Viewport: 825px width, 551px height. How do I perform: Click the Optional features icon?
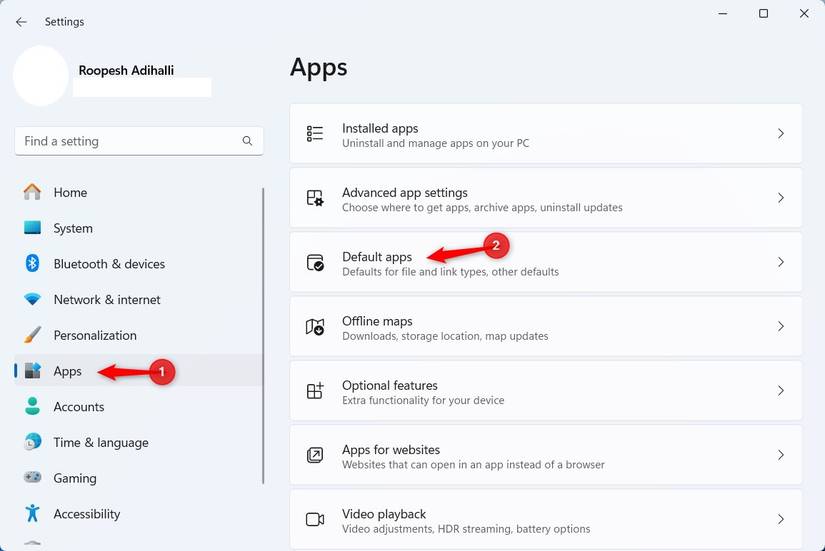pyautogui.click(x=315, y=391)
